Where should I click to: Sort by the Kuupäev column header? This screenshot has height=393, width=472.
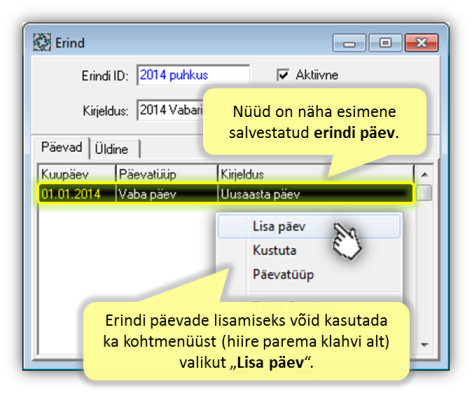[77, 174]
